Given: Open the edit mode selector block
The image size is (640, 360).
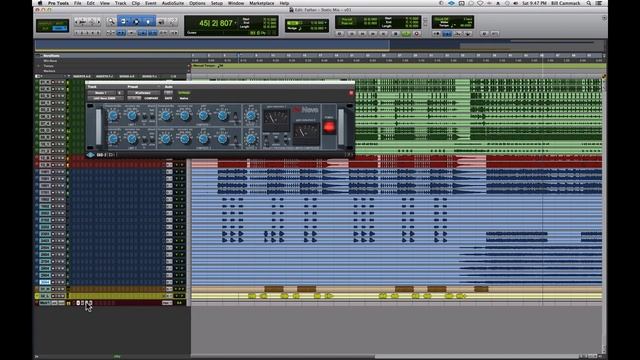Looking at the screenshot, I should (53, 26).
